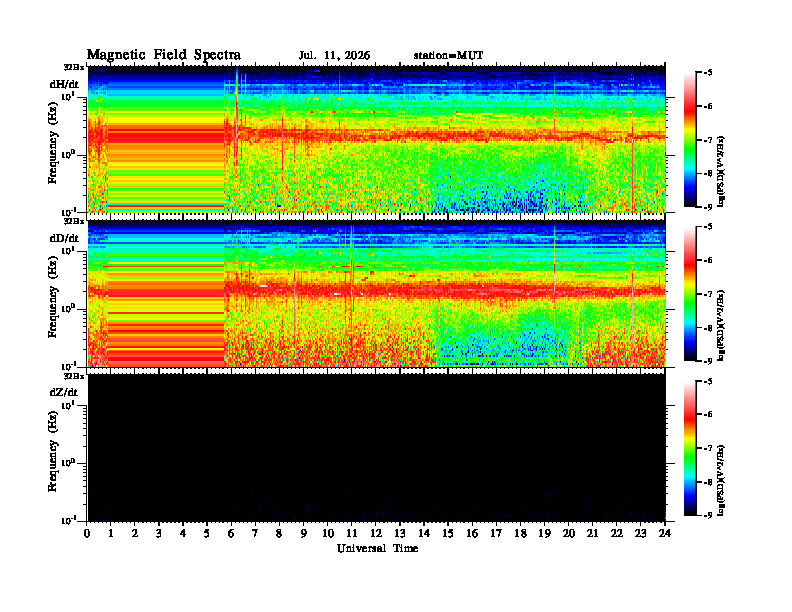Click hour 18 on the time axis
Screen dimensions: 792x612
click(520, 533)
